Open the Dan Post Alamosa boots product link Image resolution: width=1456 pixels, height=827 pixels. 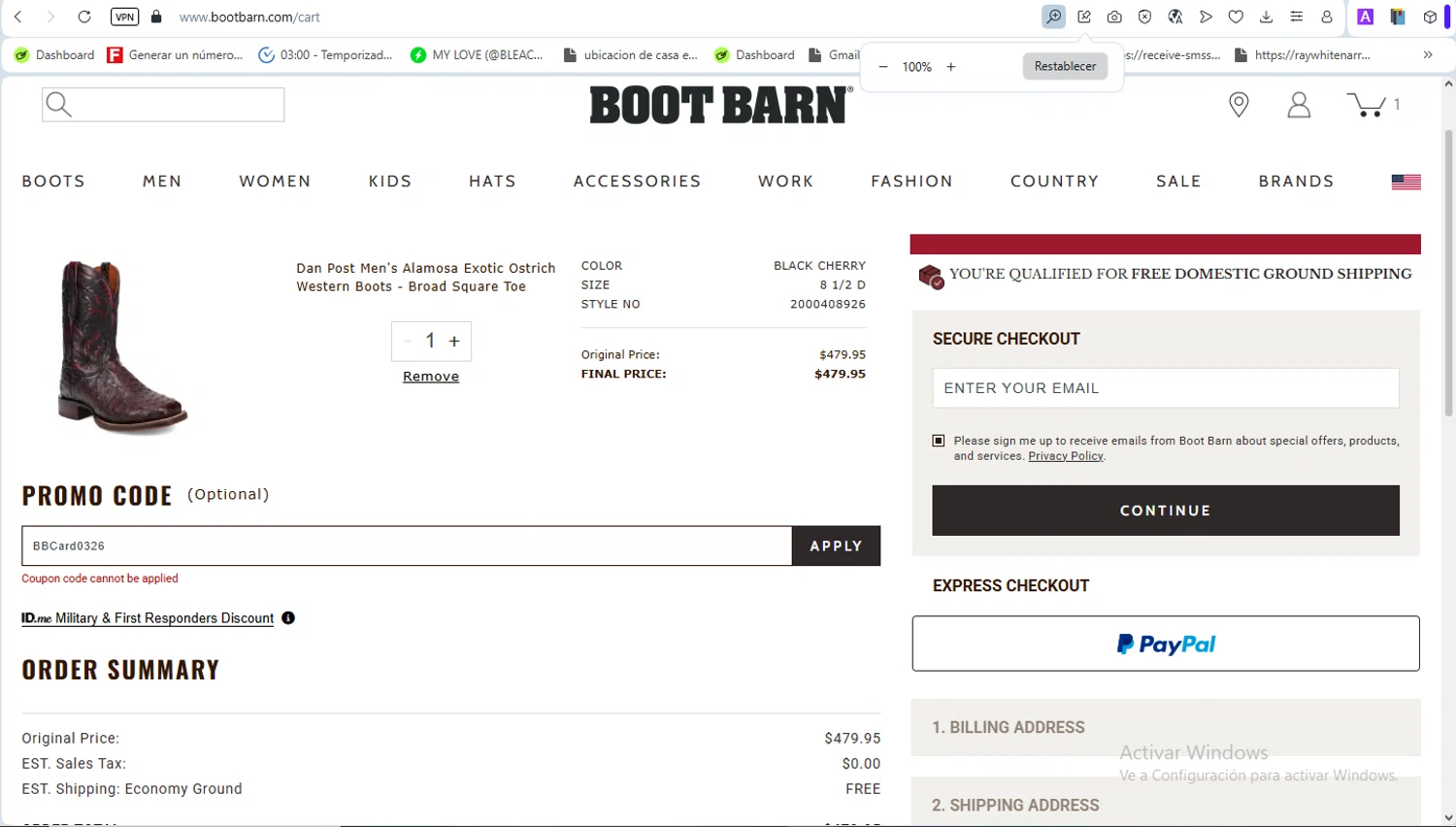[426, 277]
